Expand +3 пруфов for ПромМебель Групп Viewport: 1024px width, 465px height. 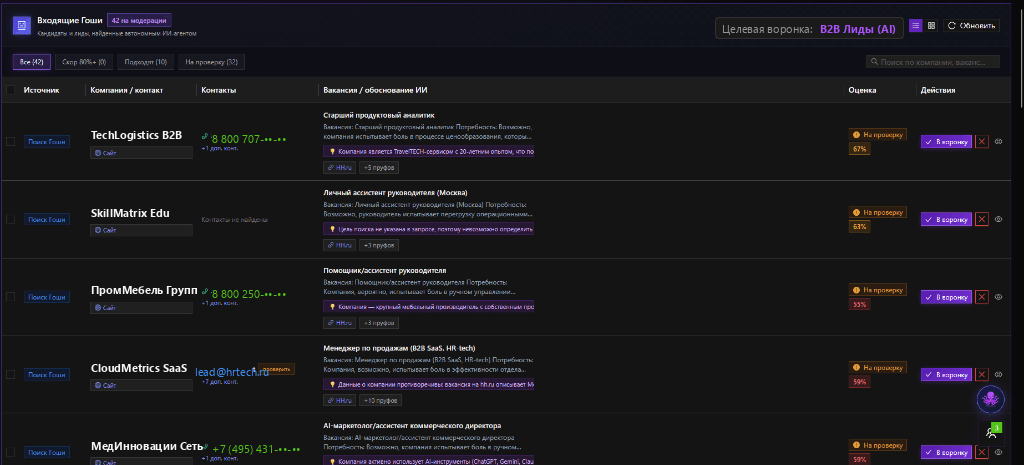pyautogui.click(x=379, y=323)
